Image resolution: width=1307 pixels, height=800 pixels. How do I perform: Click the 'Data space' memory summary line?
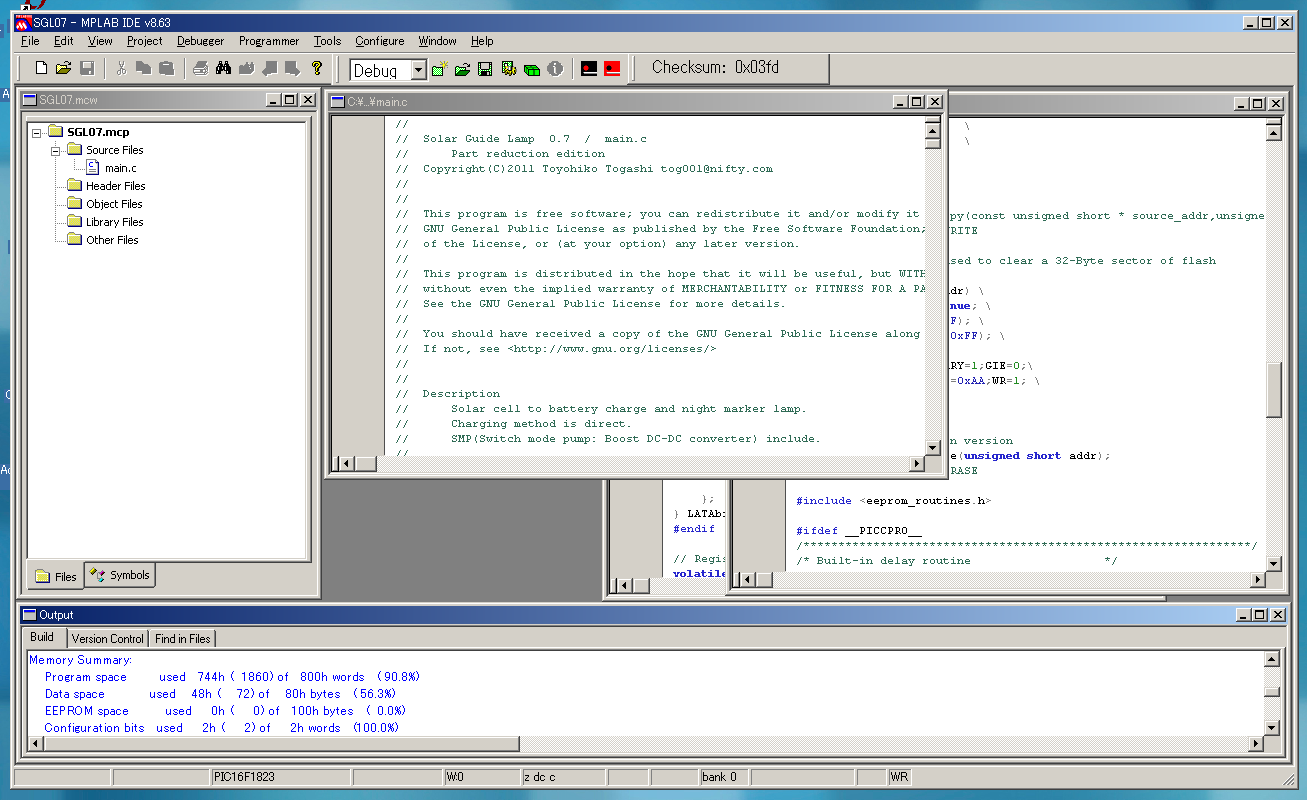220,694
